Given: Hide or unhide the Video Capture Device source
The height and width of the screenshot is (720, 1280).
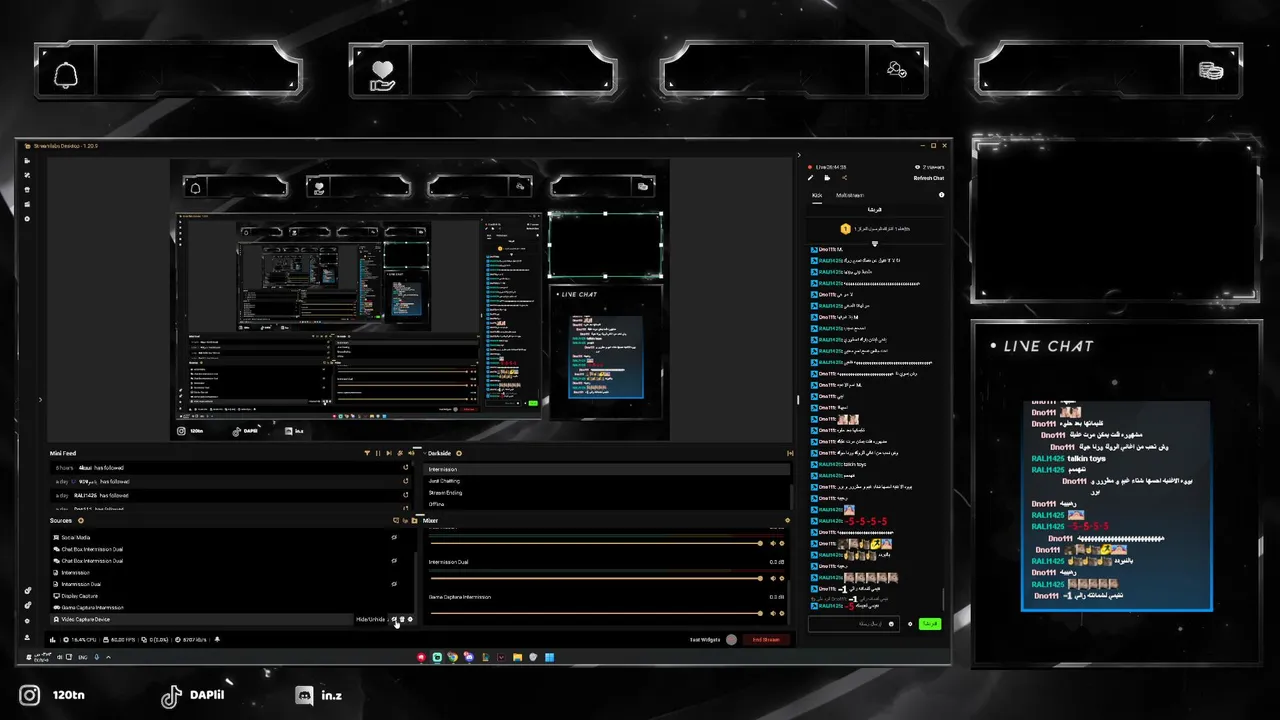Looking at the screenshot, I should tap(394, 619).
